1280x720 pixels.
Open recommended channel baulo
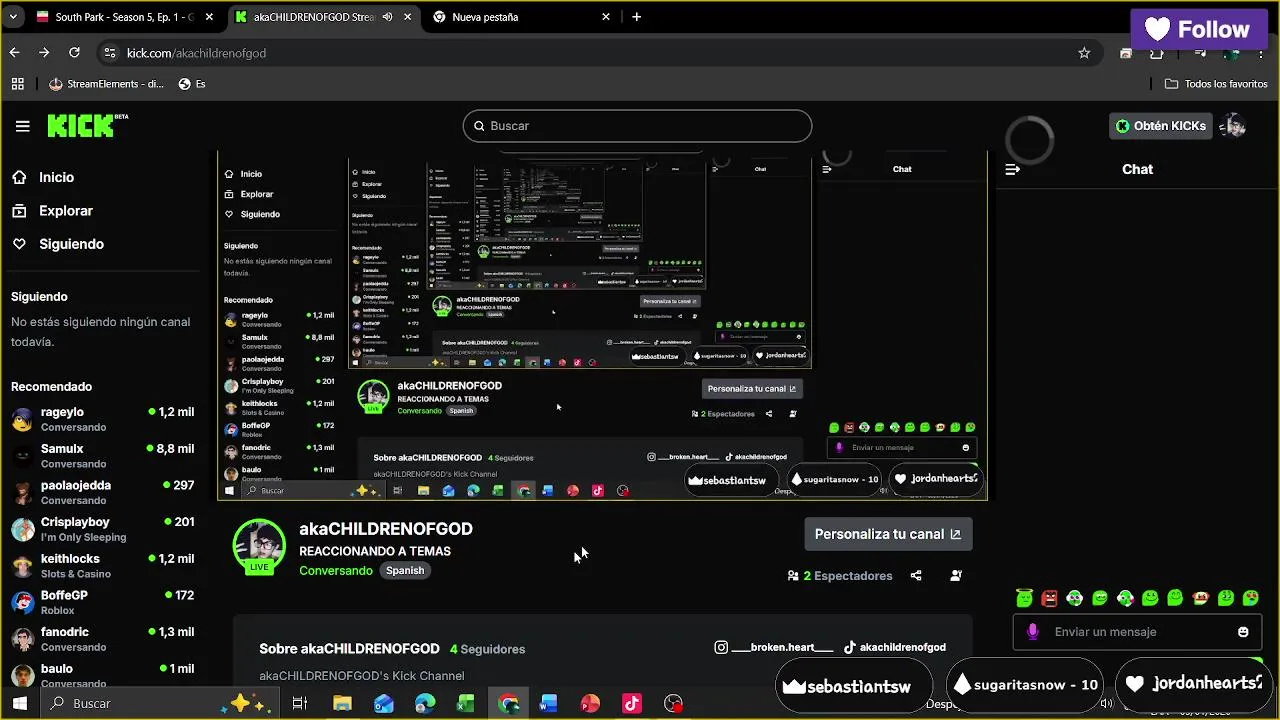pyautogui.click(x=103, y=674)
